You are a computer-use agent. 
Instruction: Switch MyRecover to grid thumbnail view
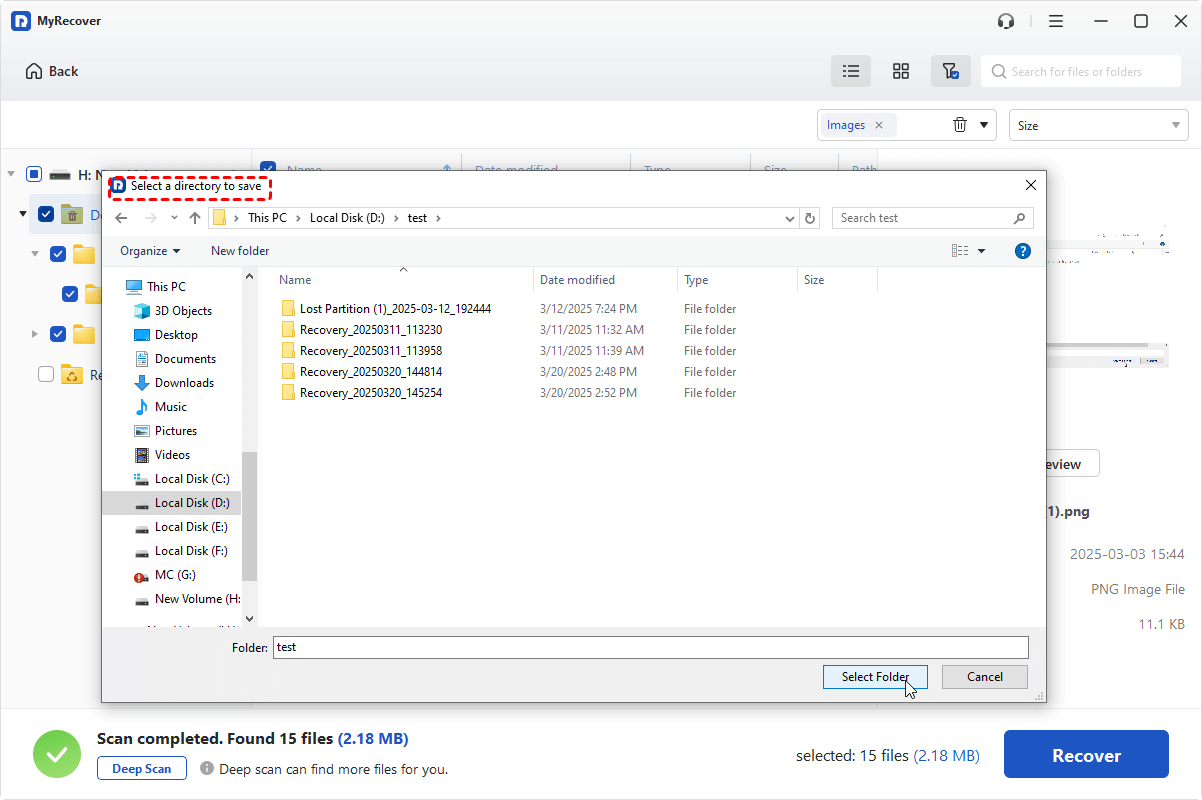(x=901, y=71)
